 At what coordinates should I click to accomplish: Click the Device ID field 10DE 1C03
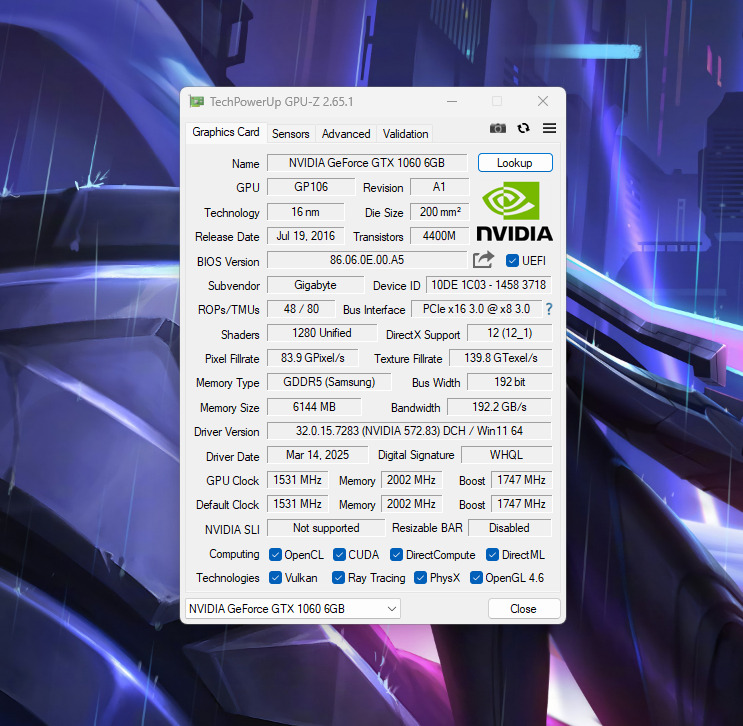click(x=489, y=285)
